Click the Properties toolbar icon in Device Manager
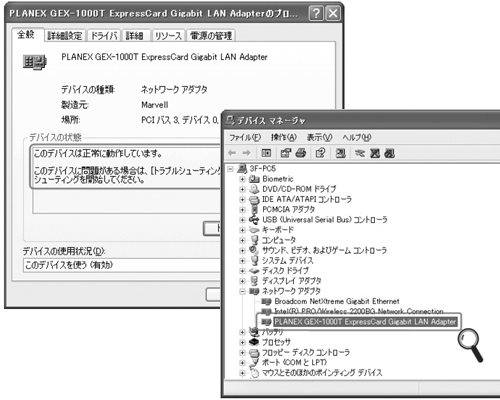The image size is (500, 400). pyautogui.click(x=286, y=153)
